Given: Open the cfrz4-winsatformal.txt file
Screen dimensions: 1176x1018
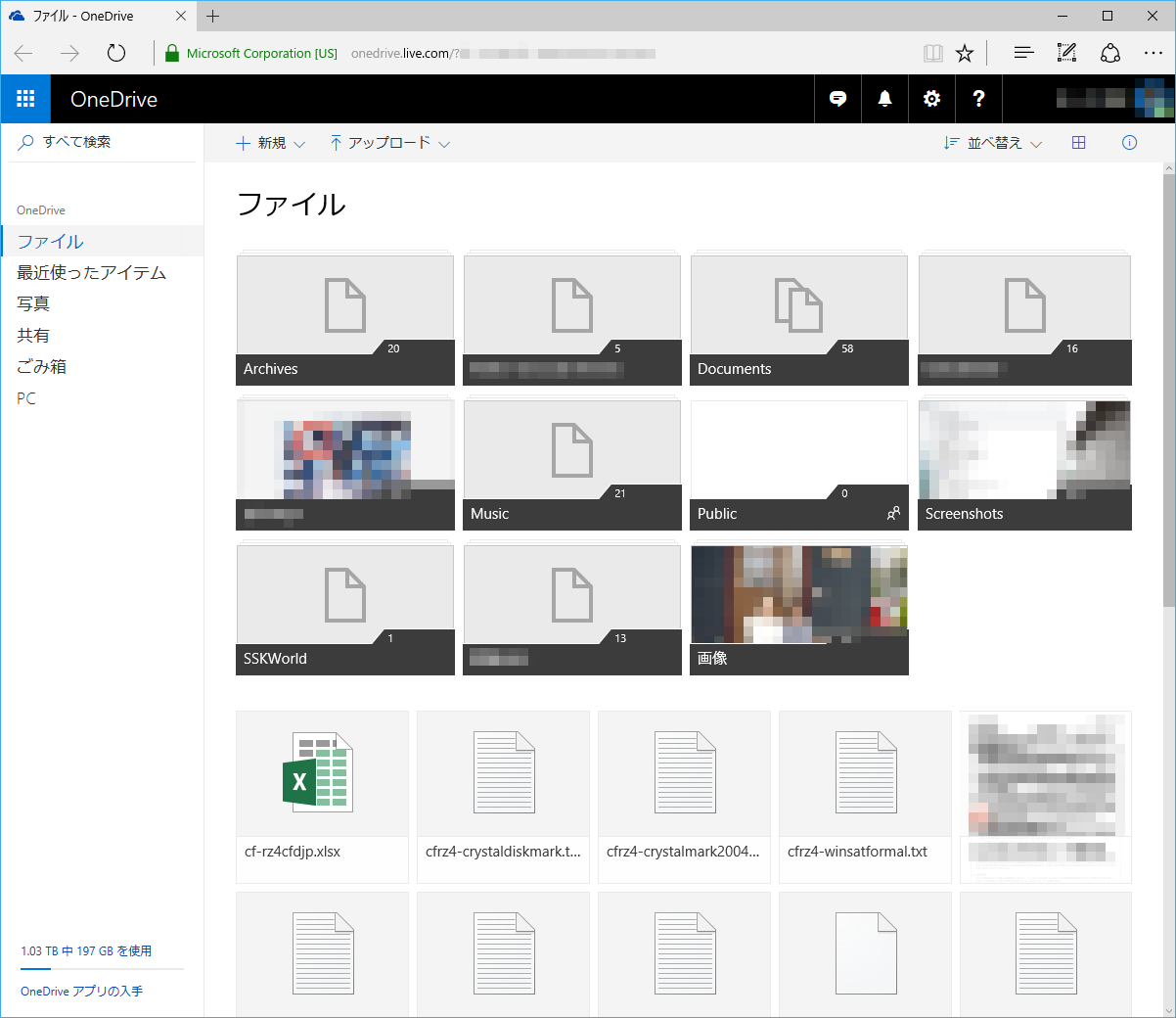Looking at the screenshot, I should 865,797.
